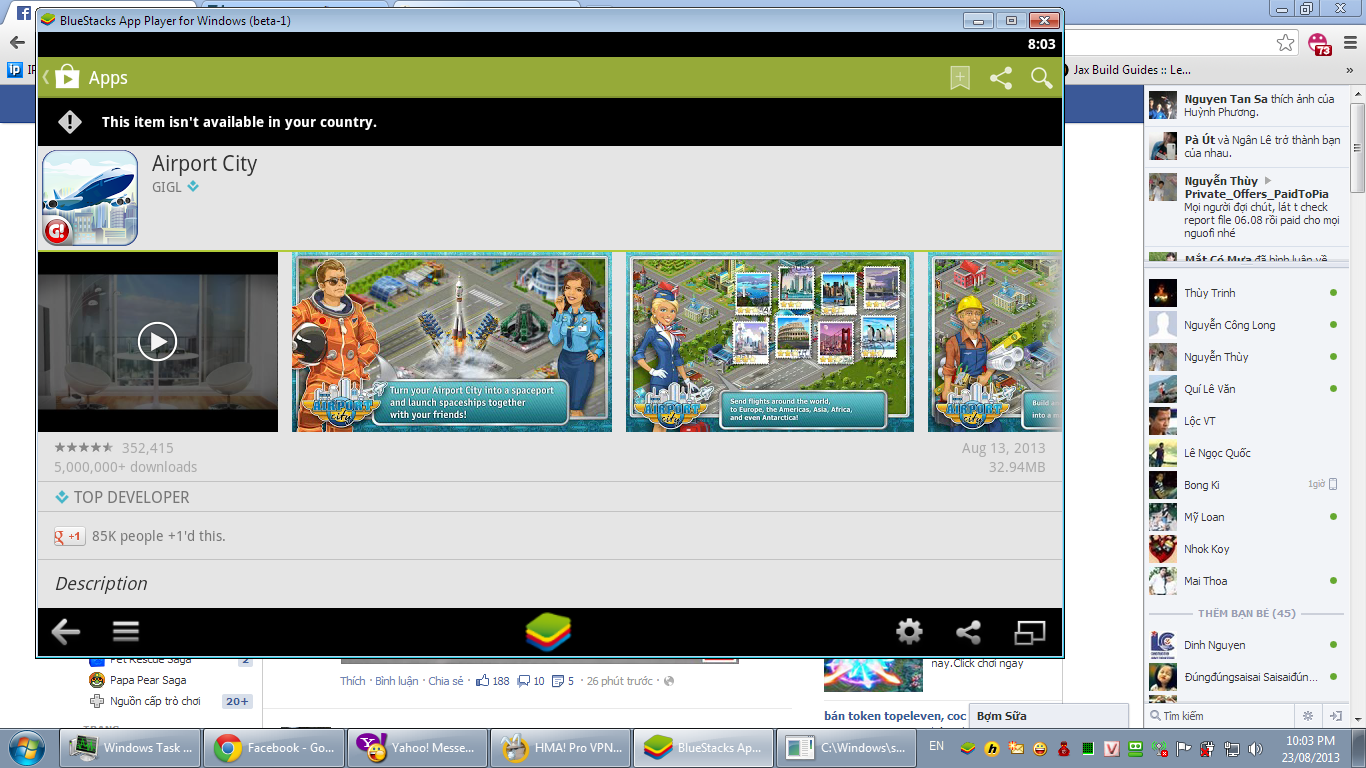1366x768 pixels.
Task: Click the Tìm kiếm chat search field
Action: pyautogui.click(x=1220, y=716)
